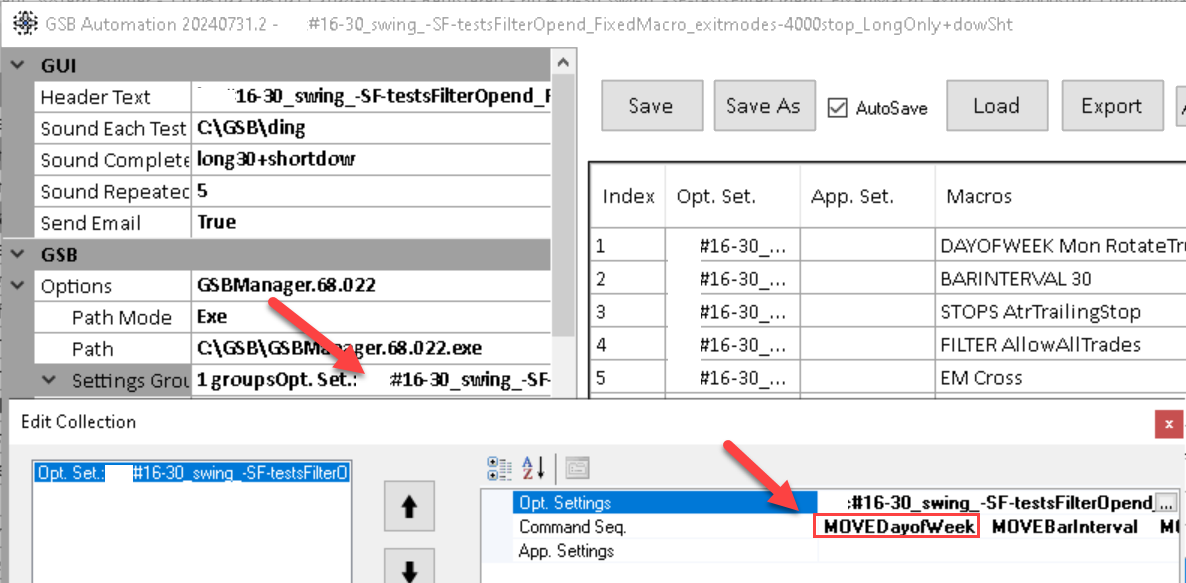Click the Alphabetical sort icon

pos(534,467)
